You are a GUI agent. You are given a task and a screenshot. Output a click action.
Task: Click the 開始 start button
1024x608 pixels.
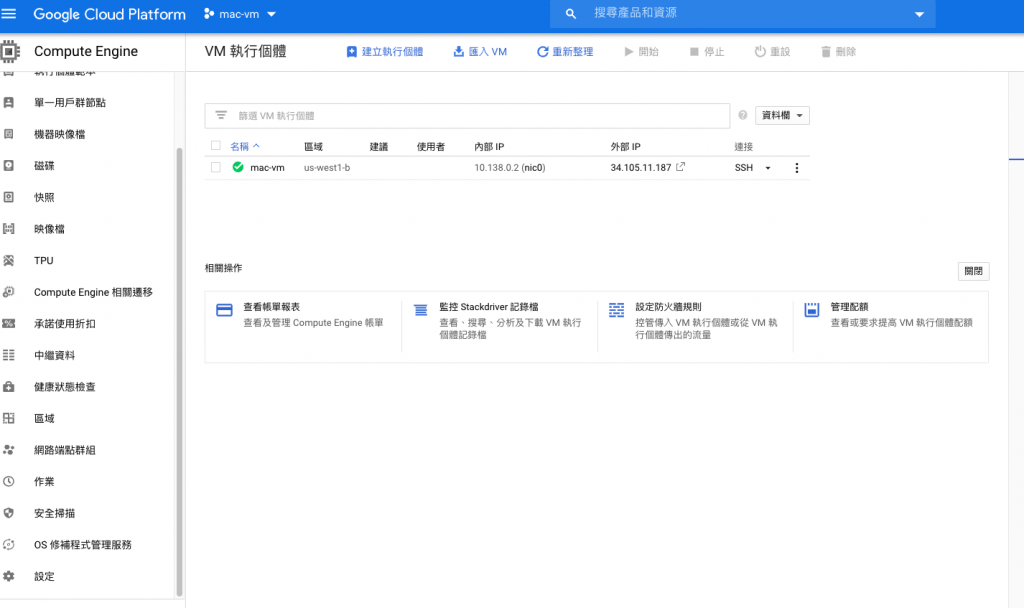641,52
